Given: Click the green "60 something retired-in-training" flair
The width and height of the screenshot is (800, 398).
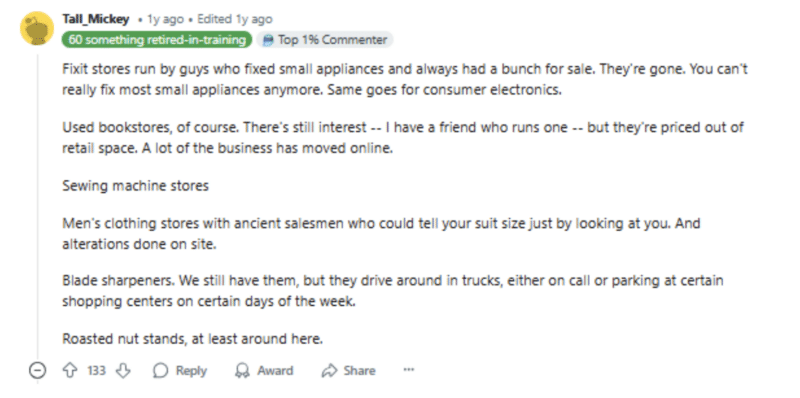Looking at the screenshot, I should pos(157,40).
